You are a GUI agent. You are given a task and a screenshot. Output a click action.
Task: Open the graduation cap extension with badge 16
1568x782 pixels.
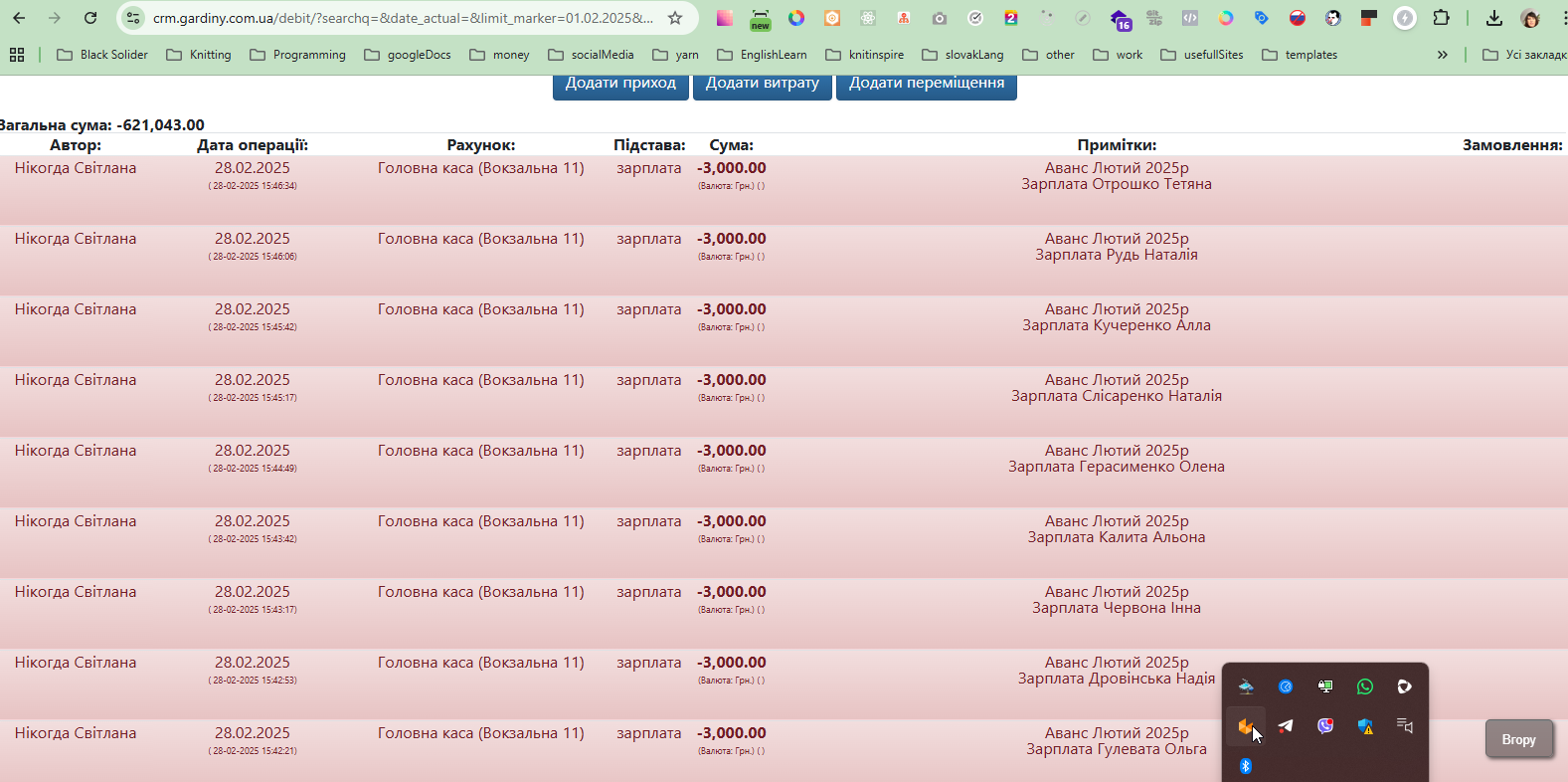[x=1120, y=19]
